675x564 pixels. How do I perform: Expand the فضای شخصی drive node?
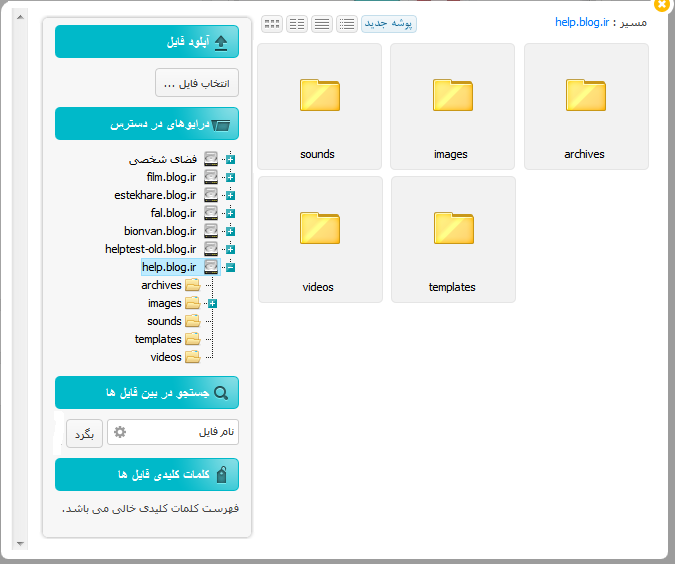(x=230, y=159)
